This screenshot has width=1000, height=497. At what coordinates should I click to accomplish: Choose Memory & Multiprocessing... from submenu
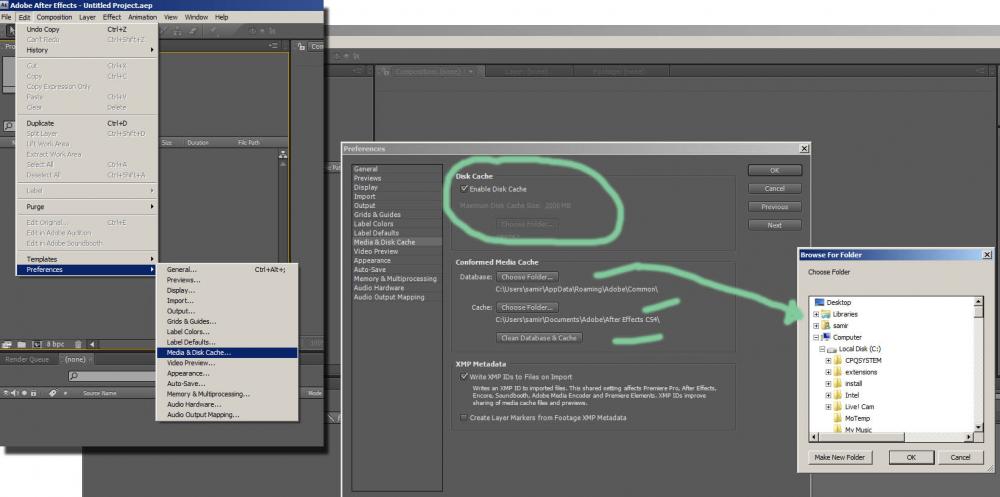pos(227,394)
